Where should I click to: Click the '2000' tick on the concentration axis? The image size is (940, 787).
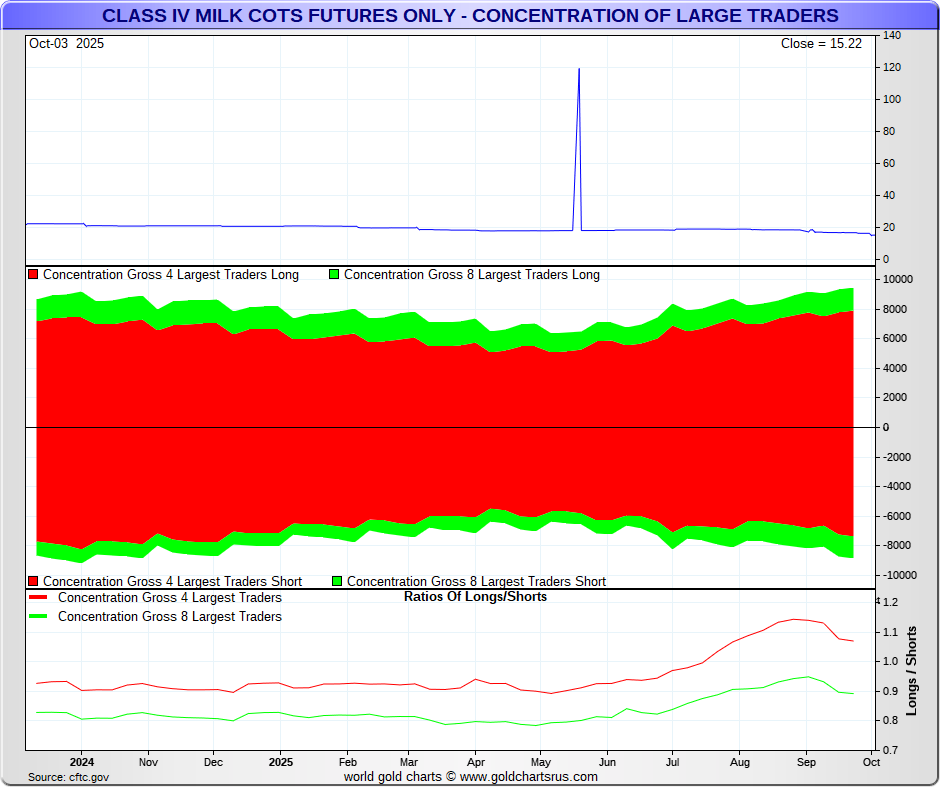click(x=895, y=397)
